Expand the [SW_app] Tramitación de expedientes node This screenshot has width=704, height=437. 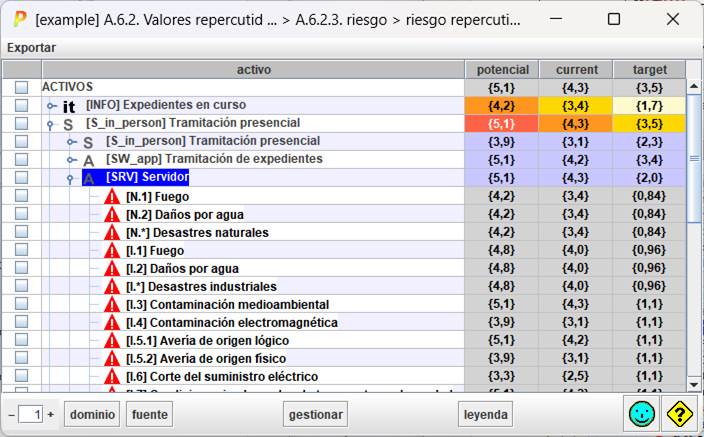(72, 159)
